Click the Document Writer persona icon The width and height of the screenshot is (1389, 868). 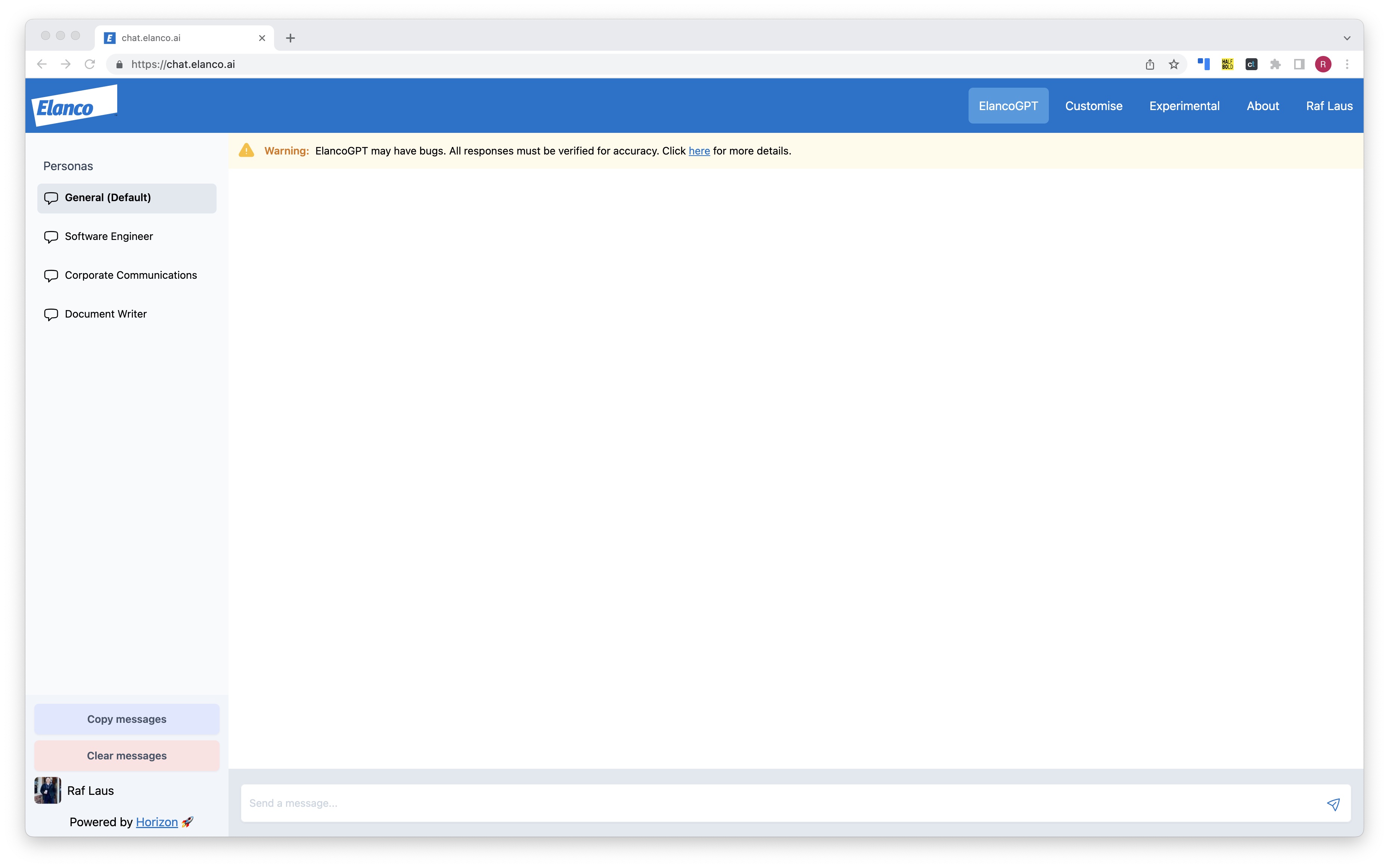[51, 314]
